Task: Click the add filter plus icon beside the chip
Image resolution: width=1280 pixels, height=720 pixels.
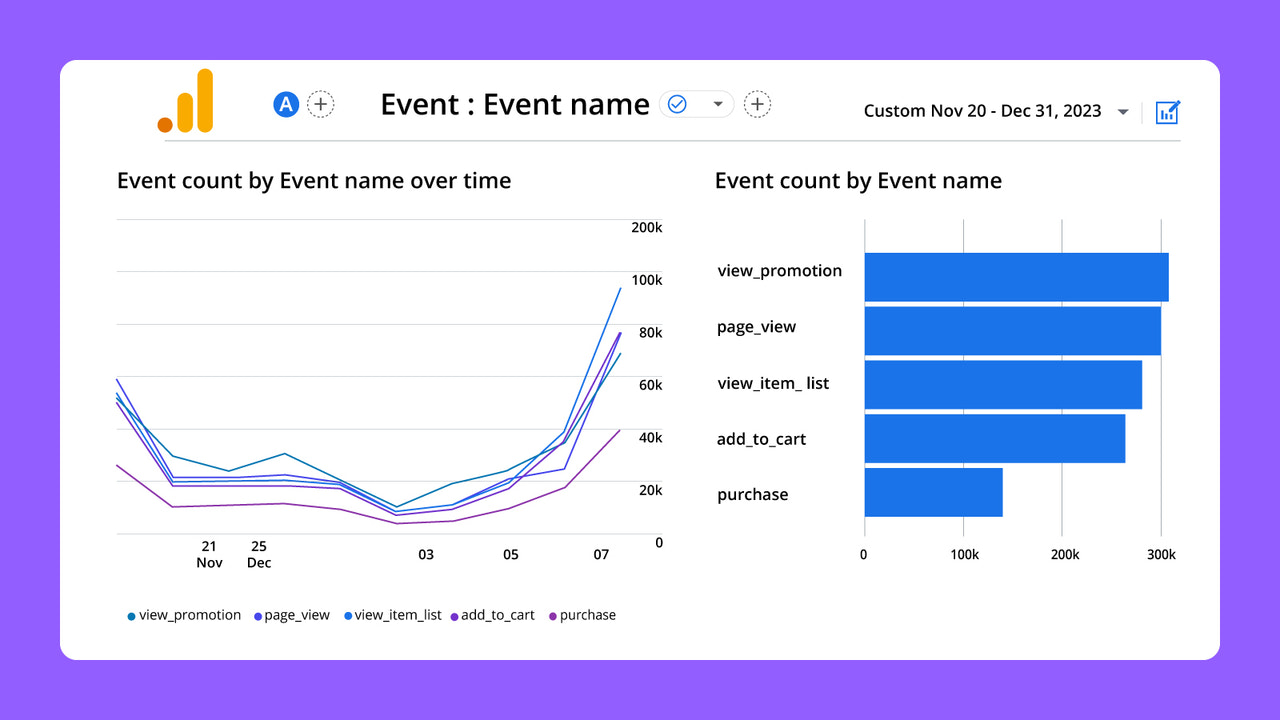Action: [757, 103]
